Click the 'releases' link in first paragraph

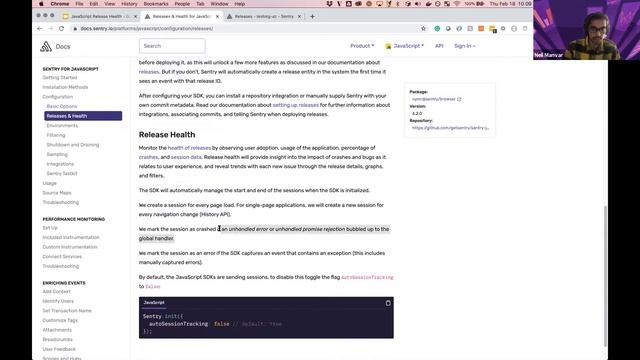(x=149, y=72)
